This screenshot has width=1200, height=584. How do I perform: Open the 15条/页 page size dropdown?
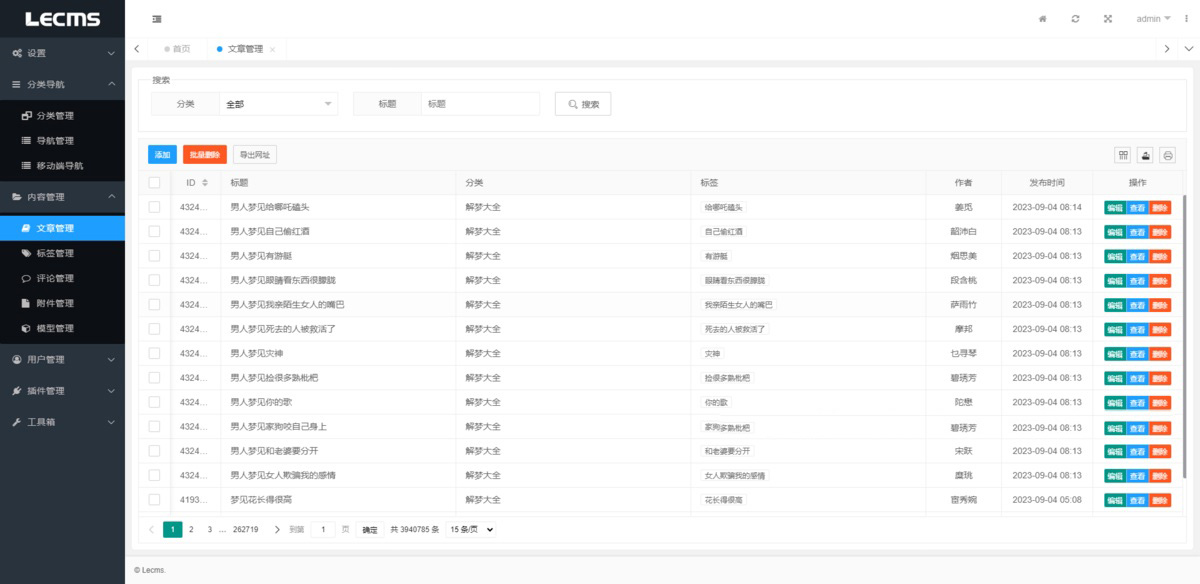coord(471,529)
